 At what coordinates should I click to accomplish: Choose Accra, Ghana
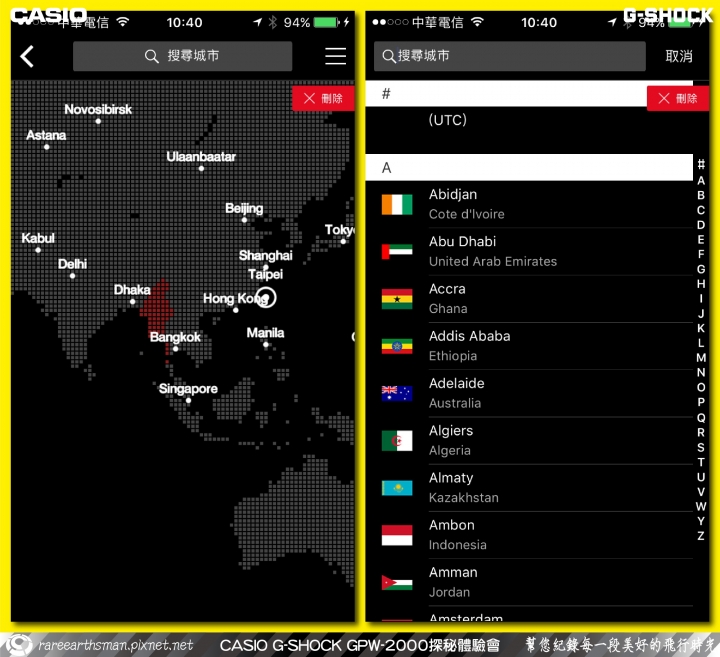(529, 299)
